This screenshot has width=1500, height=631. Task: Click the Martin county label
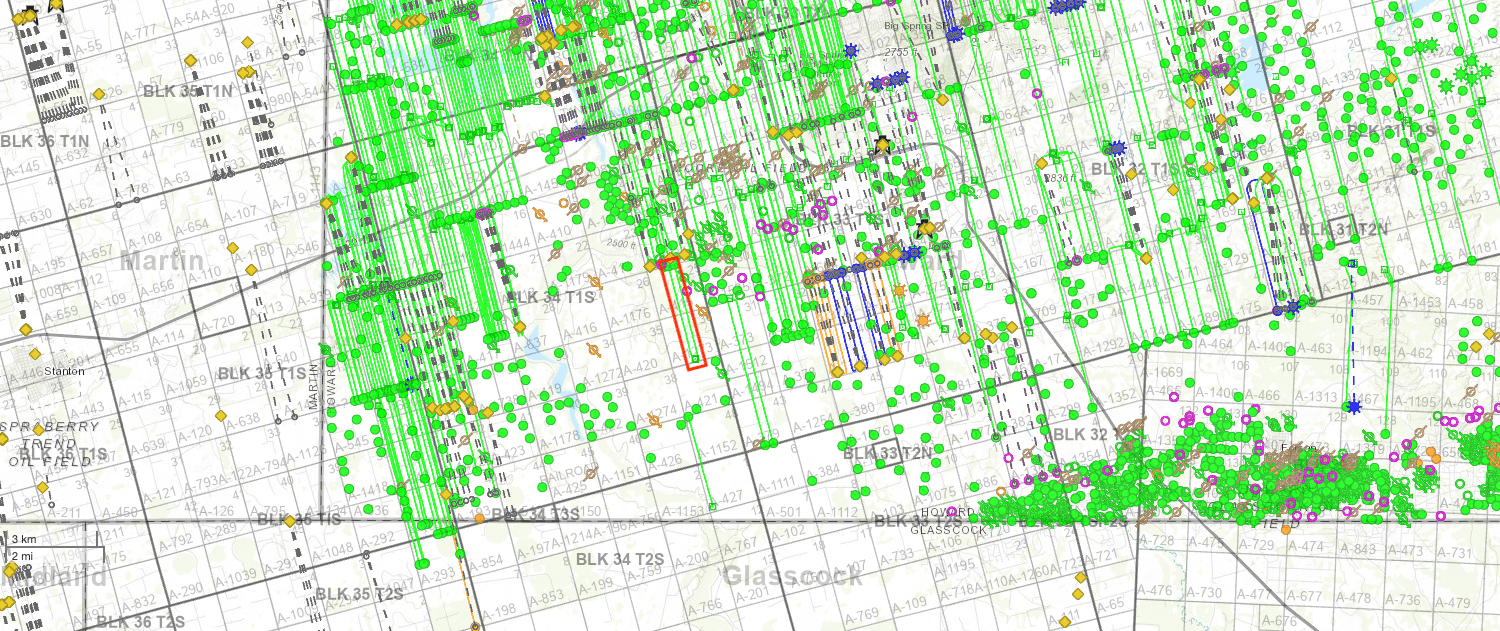pos(162,262)
